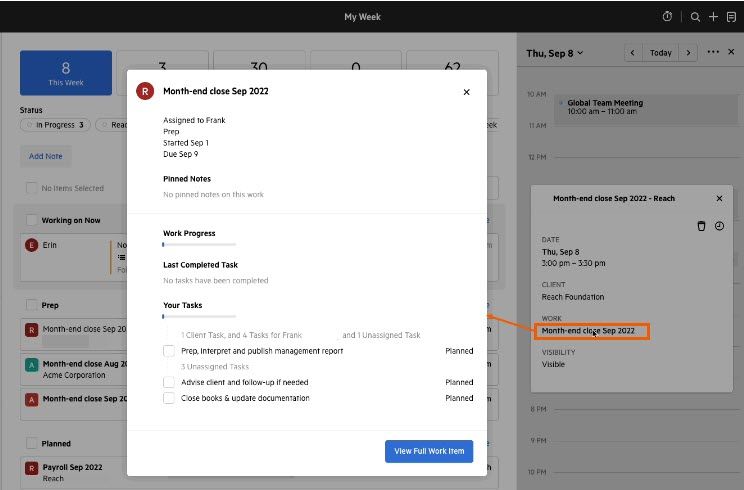Click the plus icon to add new
The image size is (744, 490).
[713, 17]
